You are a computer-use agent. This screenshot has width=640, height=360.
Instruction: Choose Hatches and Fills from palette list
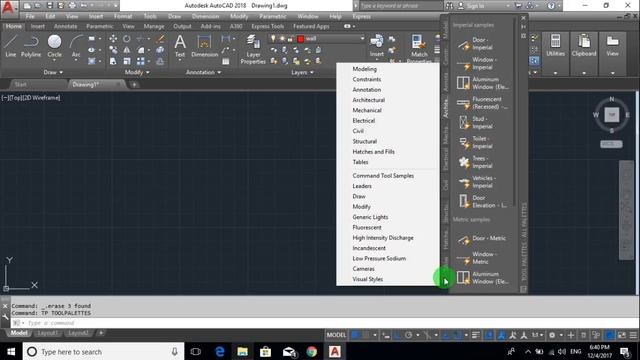coord(373,152)
